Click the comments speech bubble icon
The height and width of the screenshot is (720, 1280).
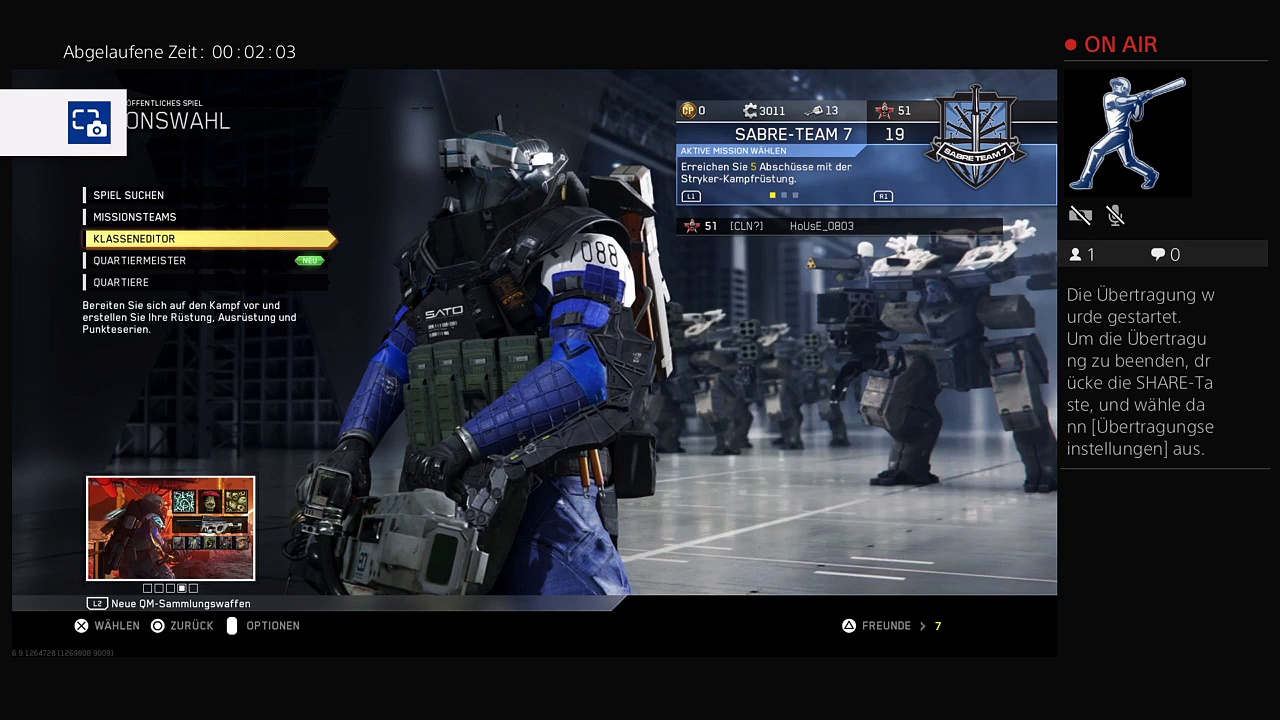point(1158,255)
